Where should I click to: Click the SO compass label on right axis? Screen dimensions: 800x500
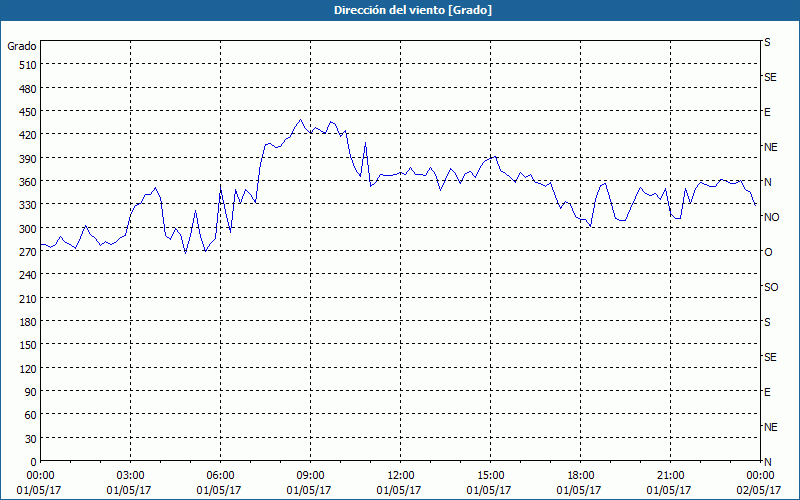(x=771, y=287)
